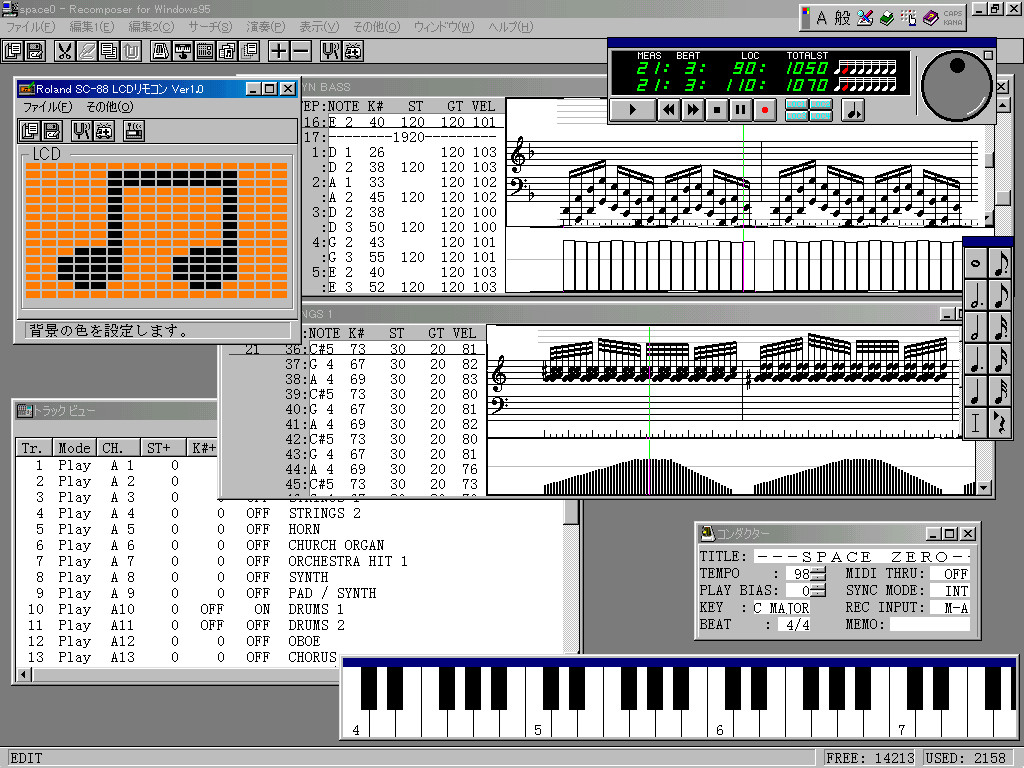This screenshot has height=768, width=1024.
Task: Open the サーチ(S) menu
Action: coord(210,26)
